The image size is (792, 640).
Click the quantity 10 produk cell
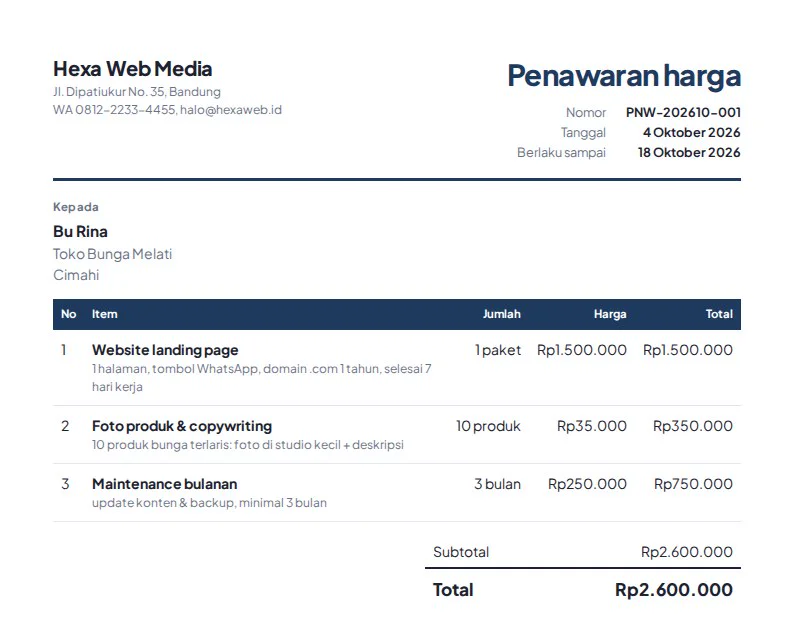(488, 426)
